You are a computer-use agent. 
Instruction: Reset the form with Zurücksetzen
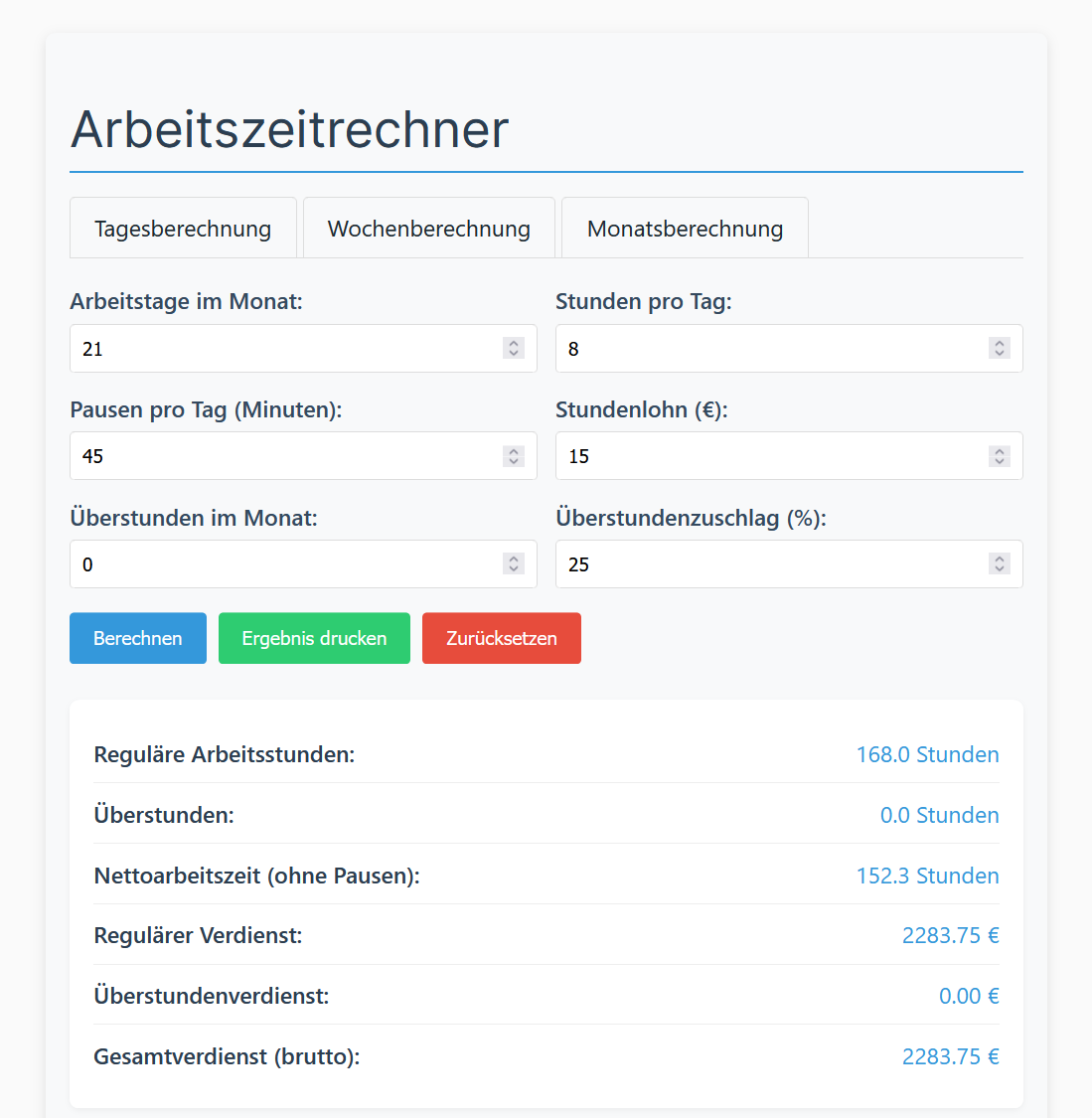501,638
